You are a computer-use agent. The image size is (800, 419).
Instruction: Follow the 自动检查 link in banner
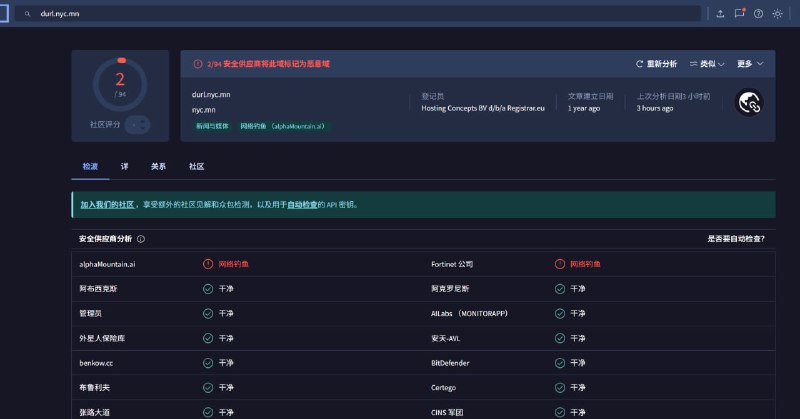pyautogui.click(x=302, y=205)
